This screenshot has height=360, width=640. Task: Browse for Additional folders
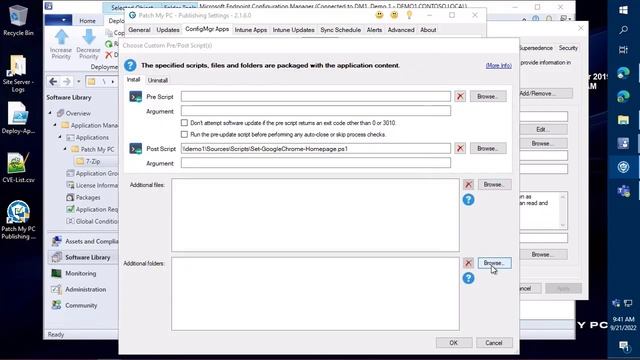point(494,263)
